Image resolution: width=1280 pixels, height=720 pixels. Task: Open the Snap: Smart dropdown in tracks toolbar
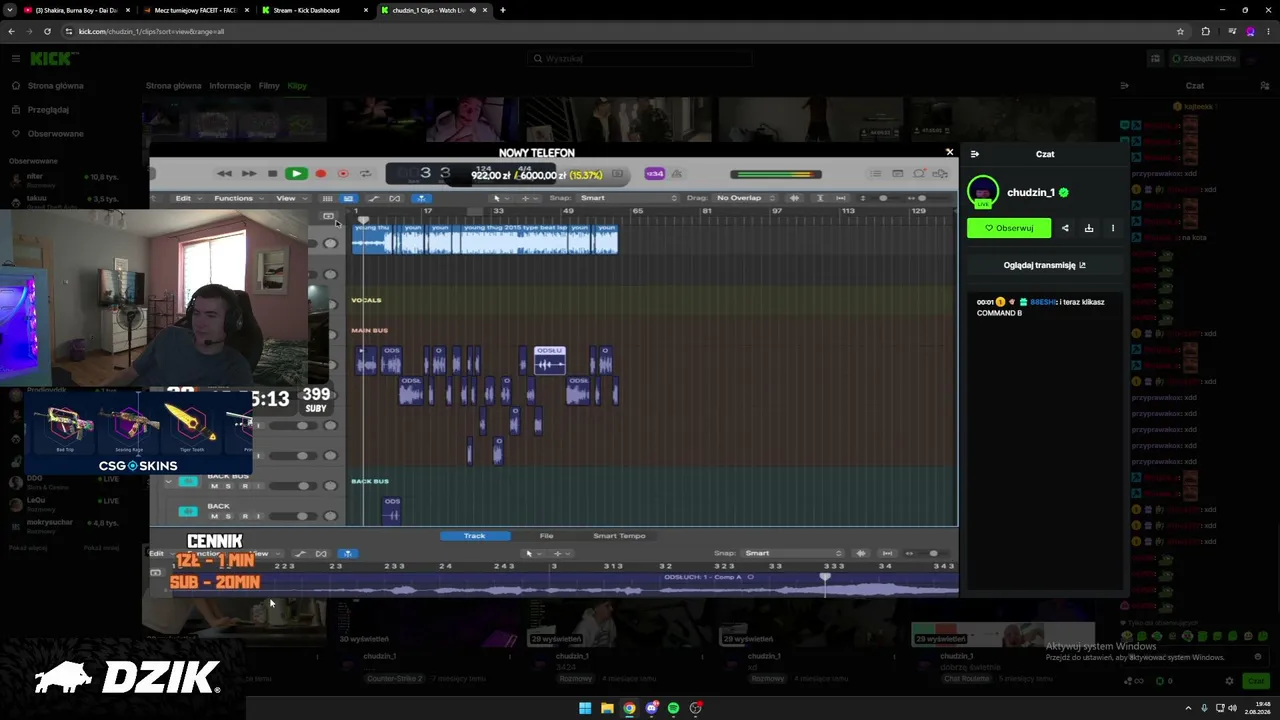[x=627, y=198]
